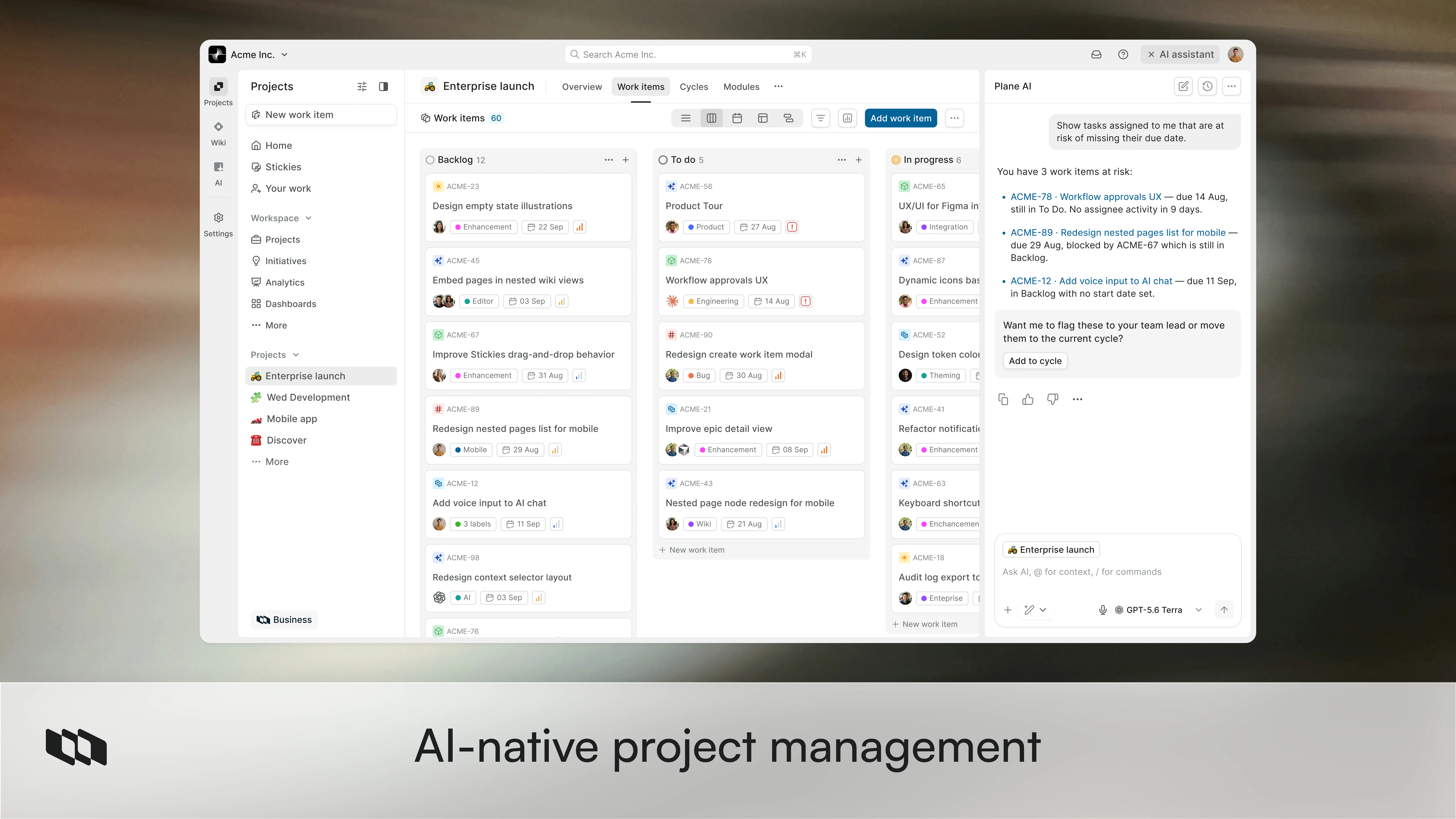
Task: Click the Business plan badge
Action: tap(284, 620)
